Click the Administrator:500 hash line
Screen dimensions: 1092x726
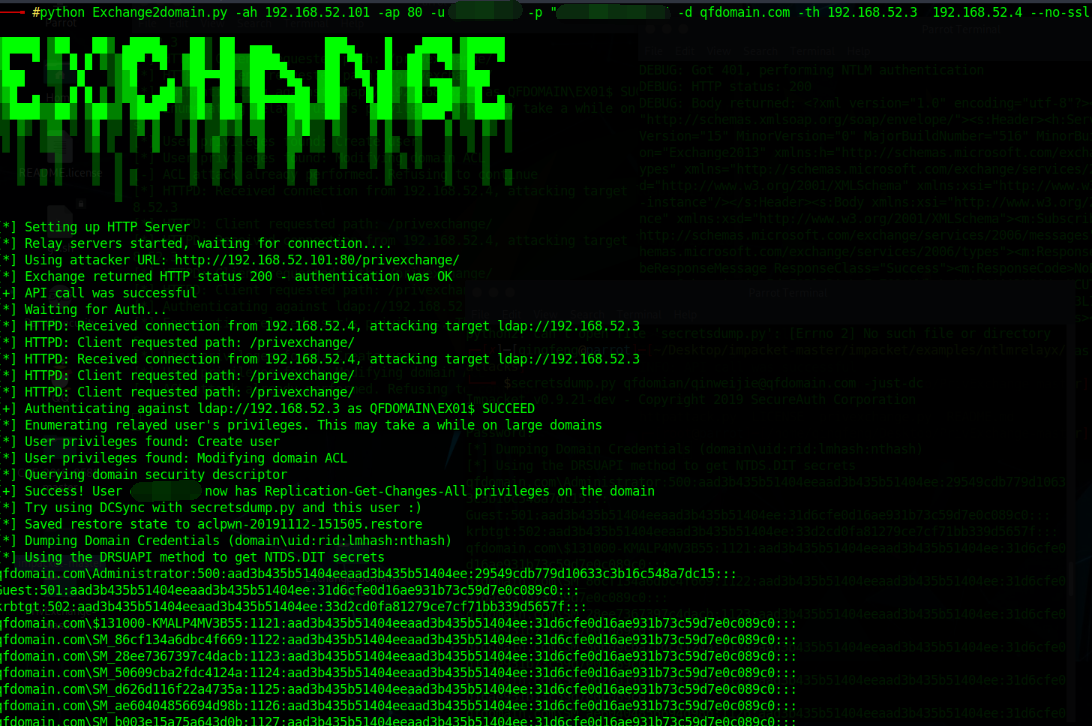point(368,574)
